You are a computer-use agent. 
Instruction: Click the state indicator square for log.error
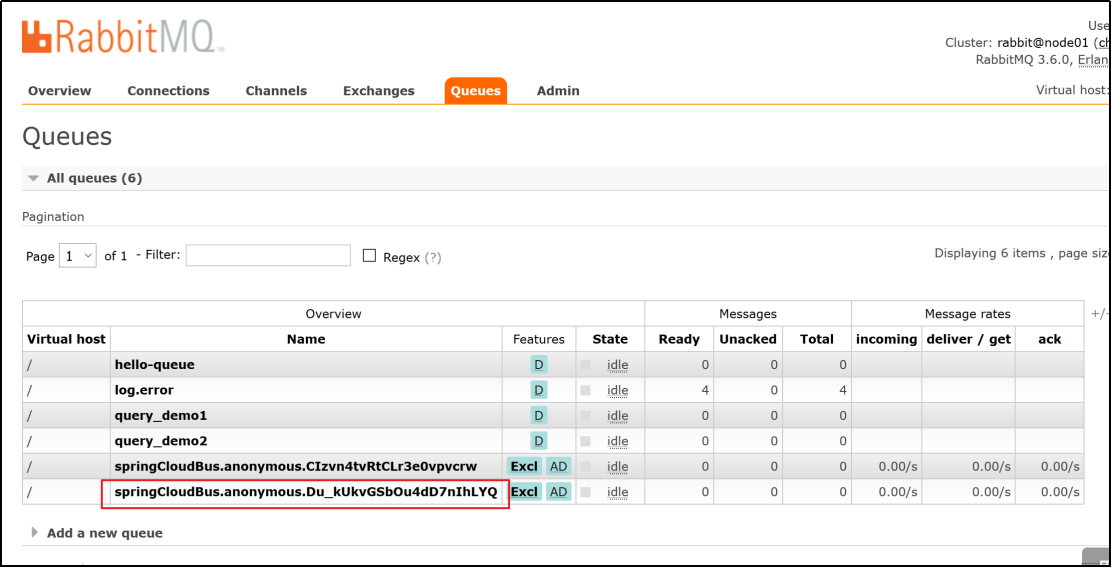point(585,390)
